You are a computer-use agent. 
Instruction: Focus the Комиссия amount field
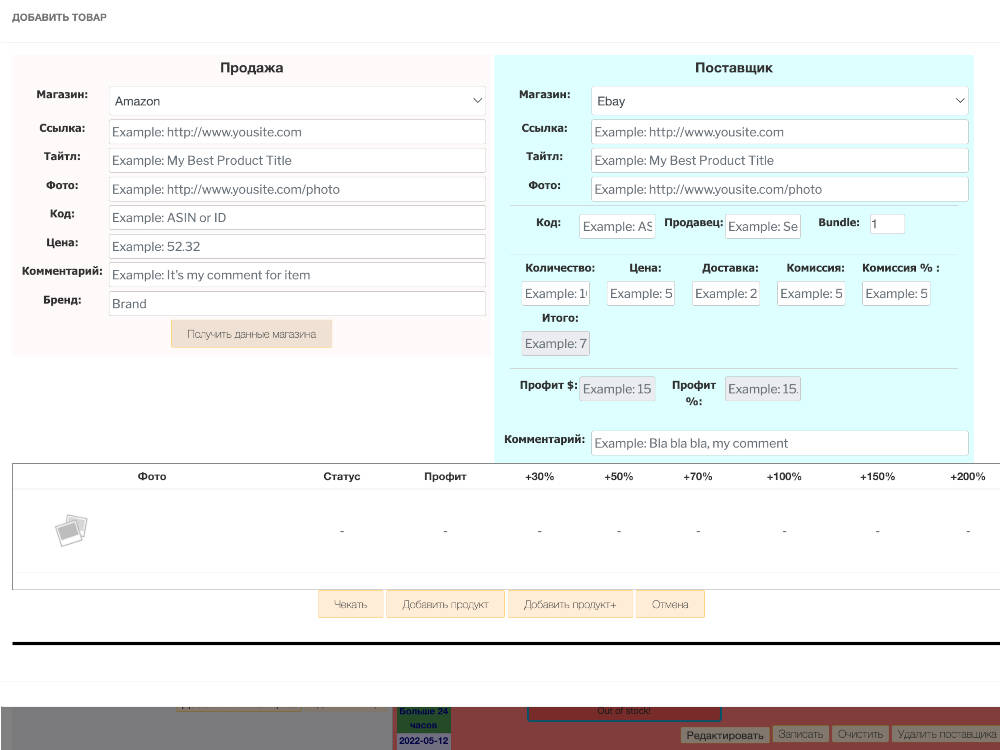(x=811, y=293)
